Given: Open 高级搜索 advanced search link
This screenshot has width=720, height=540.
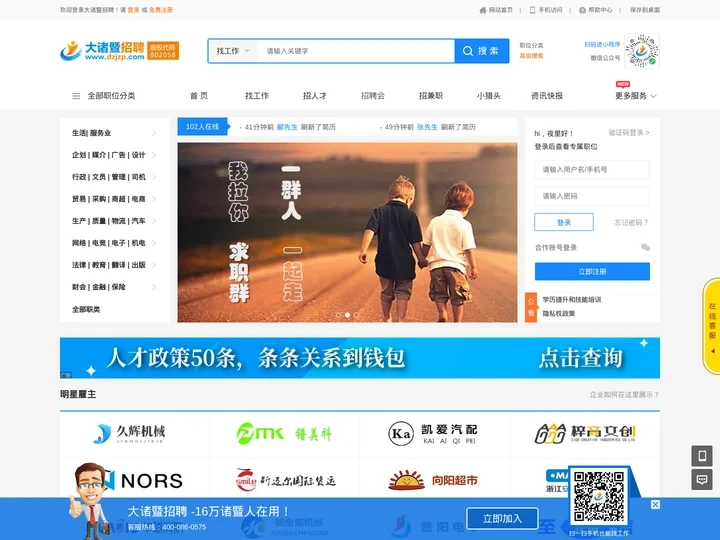Looking at the screenshot, I should [531, 56].
